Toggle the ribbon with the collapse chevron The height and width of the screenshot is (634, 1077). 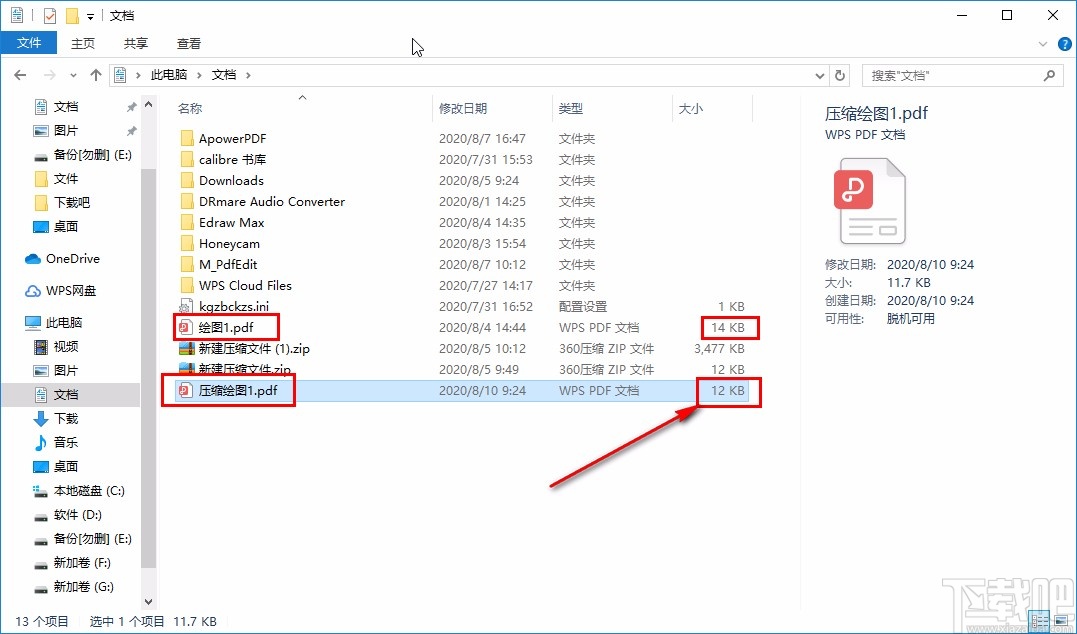click(x=1041, y=42)
